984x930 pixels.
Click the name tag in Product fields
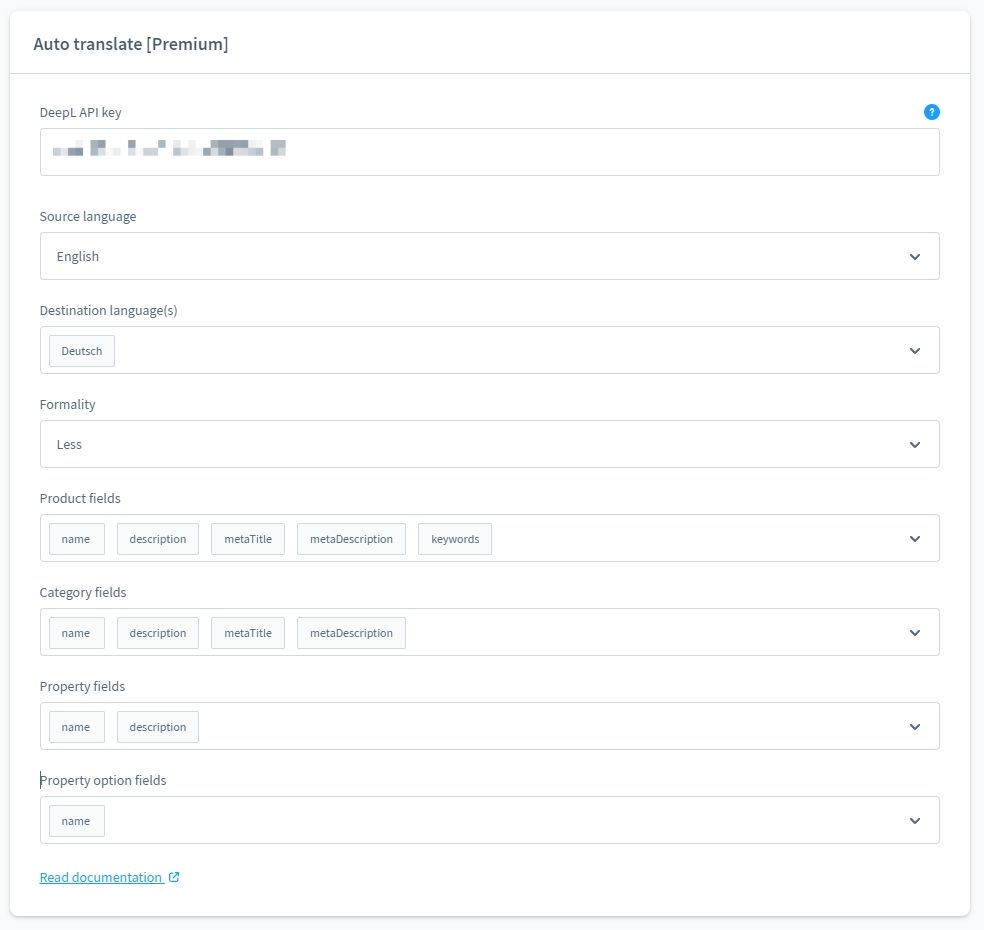pos(76,539)
